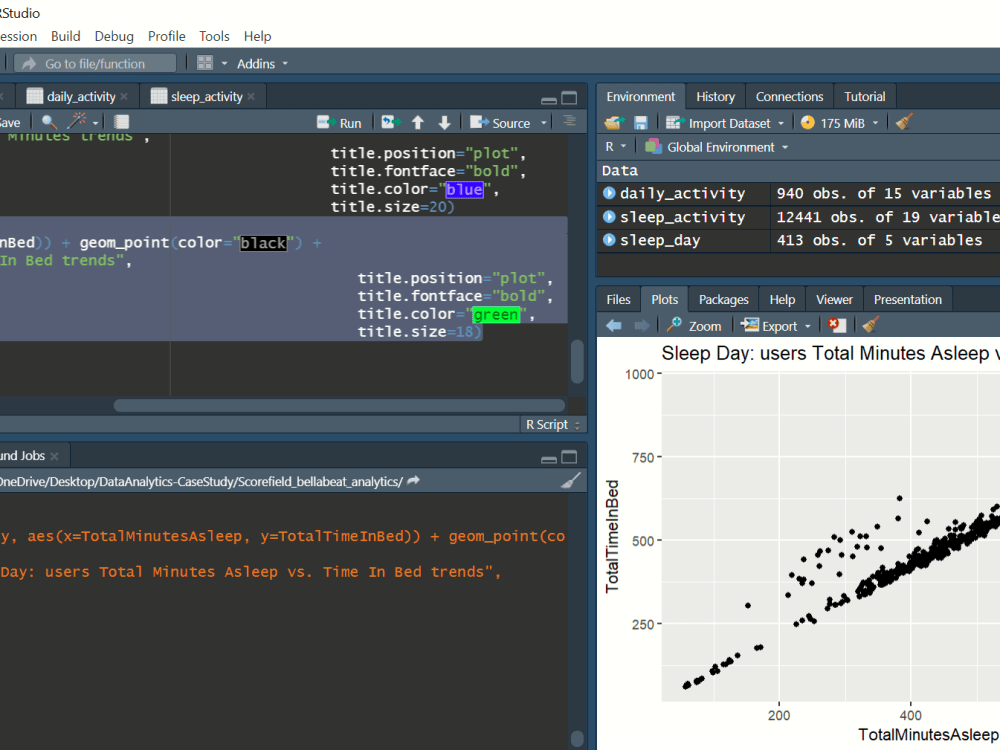Switch to the Packages tab
The height and width of the screenshot is (750, 1000).
(x=723, y=299)
